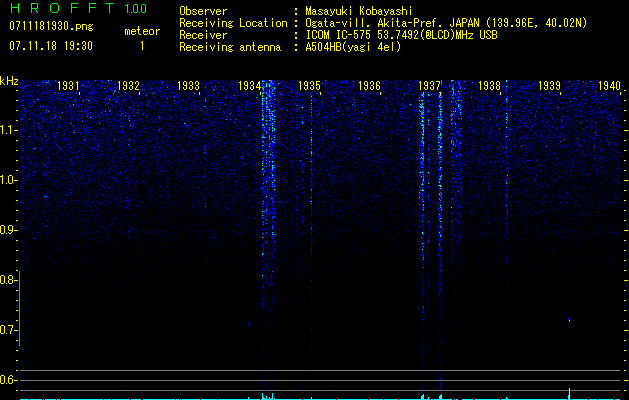
Task: Click the 0.9 kHz axis label
Action: 8,230
